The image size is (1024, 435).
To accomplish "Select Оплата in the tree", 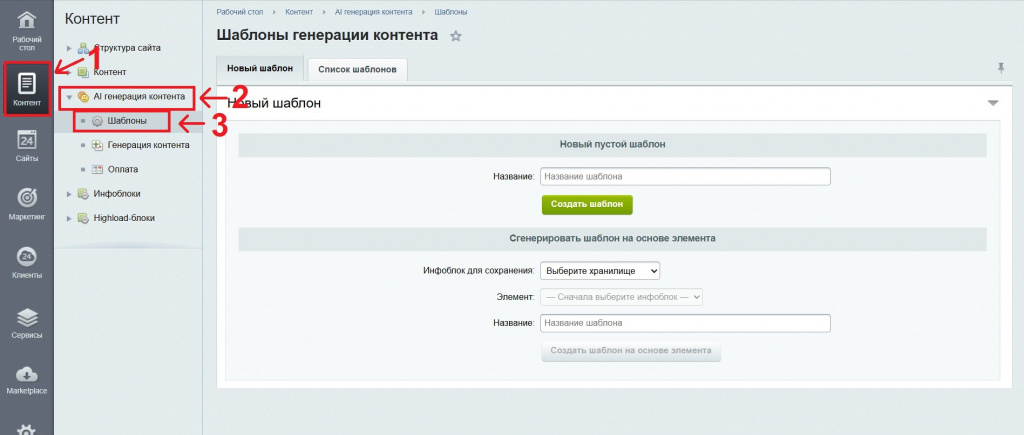I will coord(123,169).
